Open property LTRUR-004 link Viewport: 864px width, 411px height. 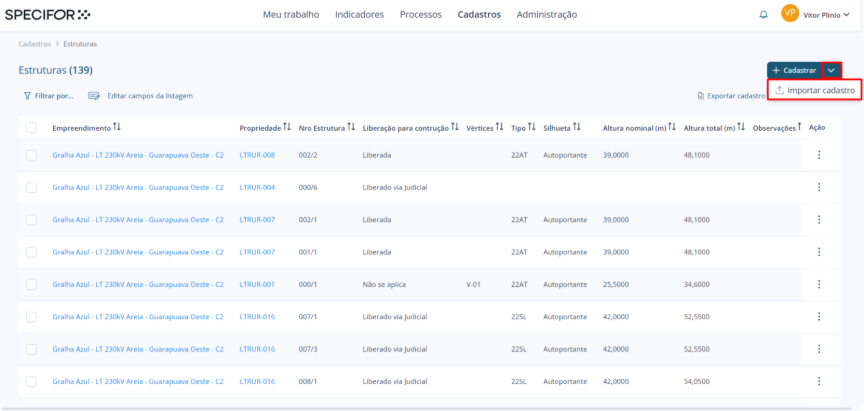[x=257, y=187]
